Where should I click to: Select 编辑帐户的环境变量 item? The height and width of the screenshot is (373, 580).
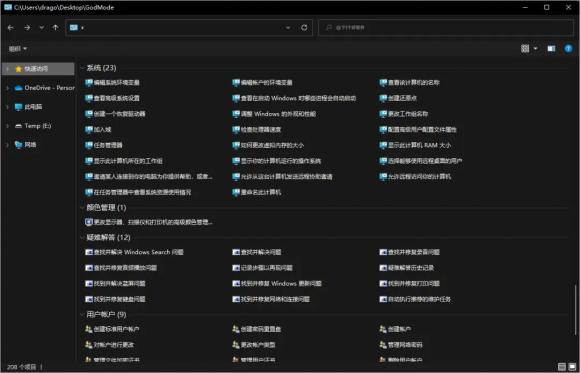[262, 83]
